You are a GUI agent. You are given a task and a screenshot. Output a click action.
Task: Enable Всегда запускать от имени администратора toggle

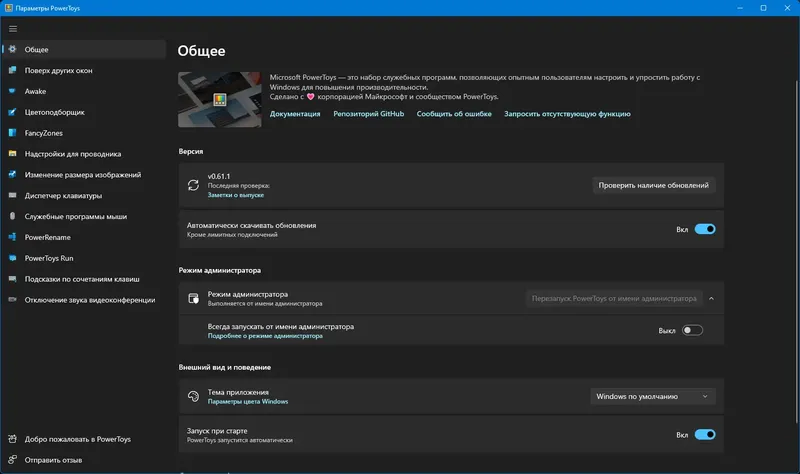(692, 330)
